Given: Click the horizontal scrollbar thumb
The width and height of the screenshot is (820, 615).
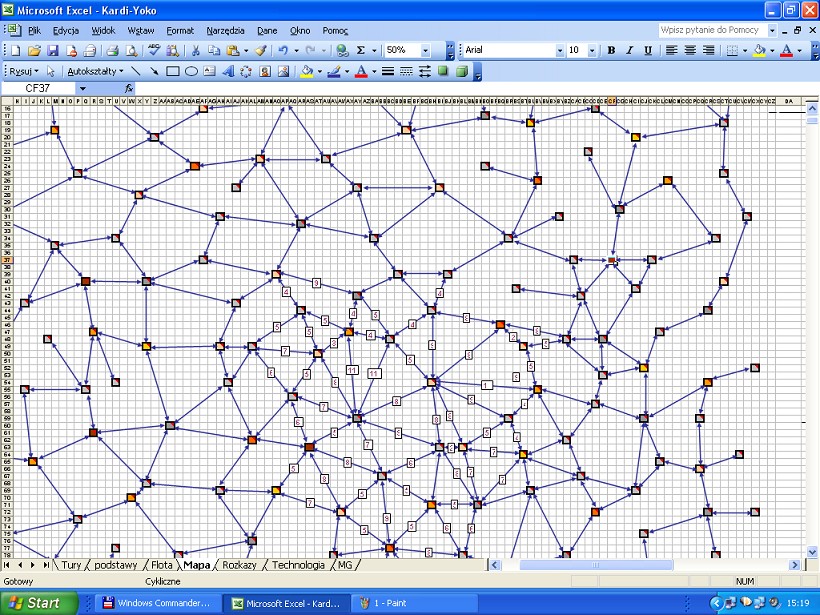Looking at the screenshot, I should click(x=596, y=565).
